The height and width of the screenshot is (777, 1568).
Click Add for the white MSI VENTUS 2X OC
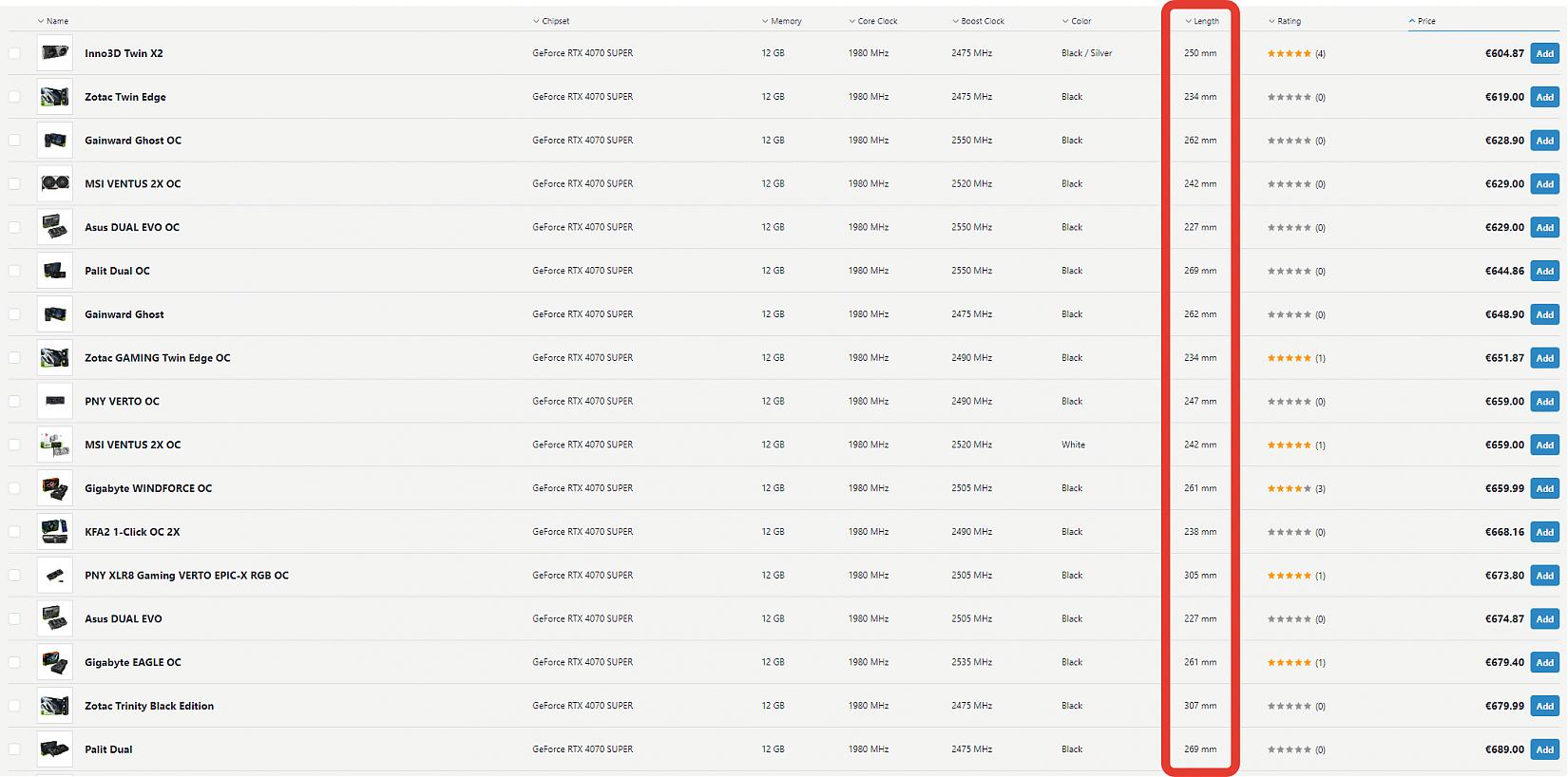pyautogui.click(x=1545, y=445)
